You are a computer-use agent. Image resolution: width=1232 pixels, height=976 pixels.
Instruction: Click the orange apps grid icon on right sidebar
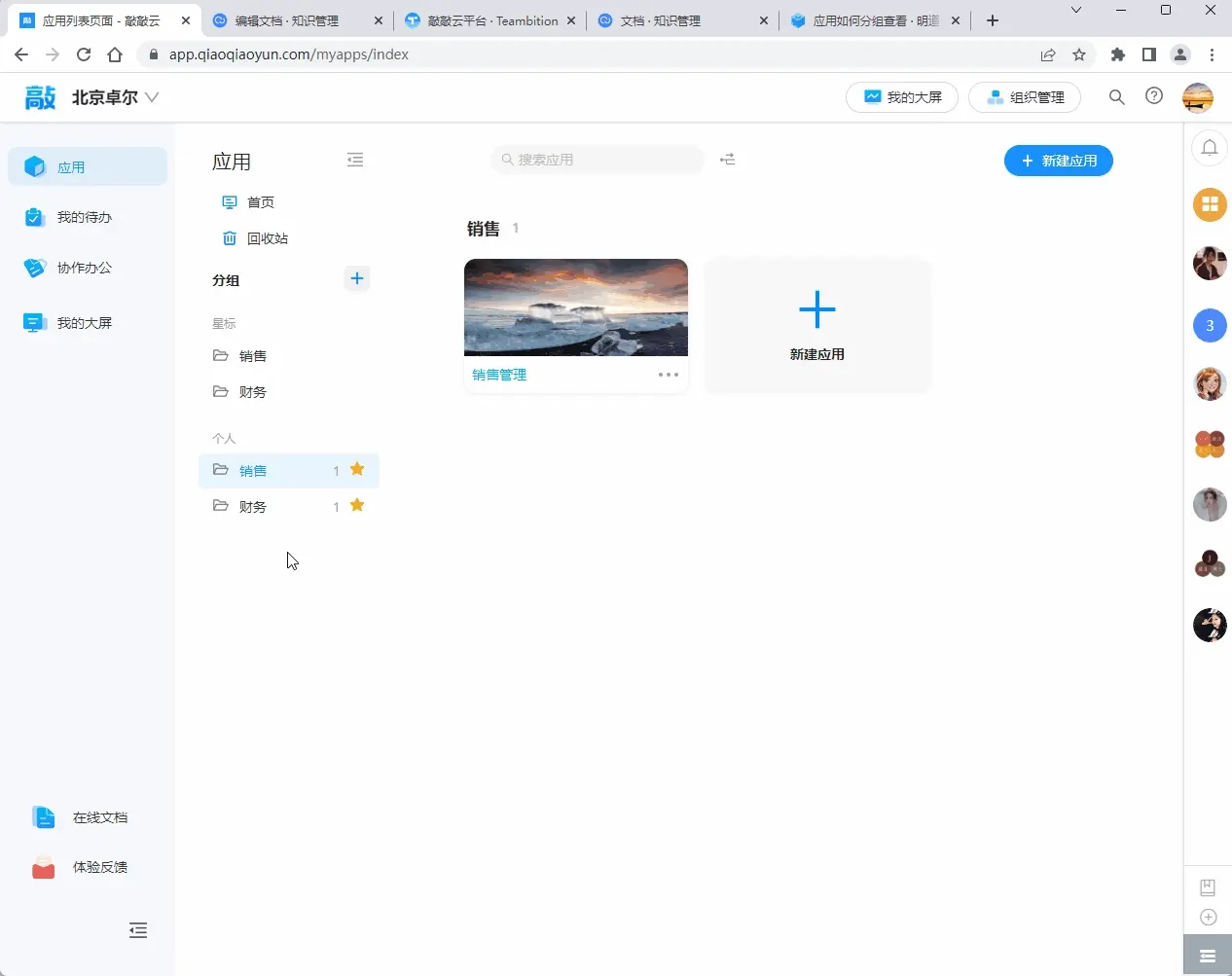[1210, 204]
